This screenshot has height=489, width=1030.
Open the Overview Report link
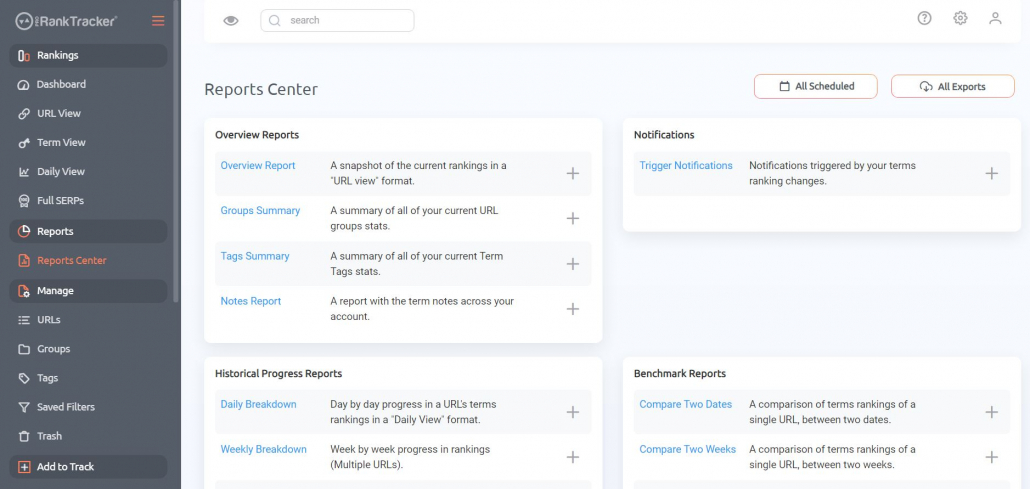click(258, 166)
